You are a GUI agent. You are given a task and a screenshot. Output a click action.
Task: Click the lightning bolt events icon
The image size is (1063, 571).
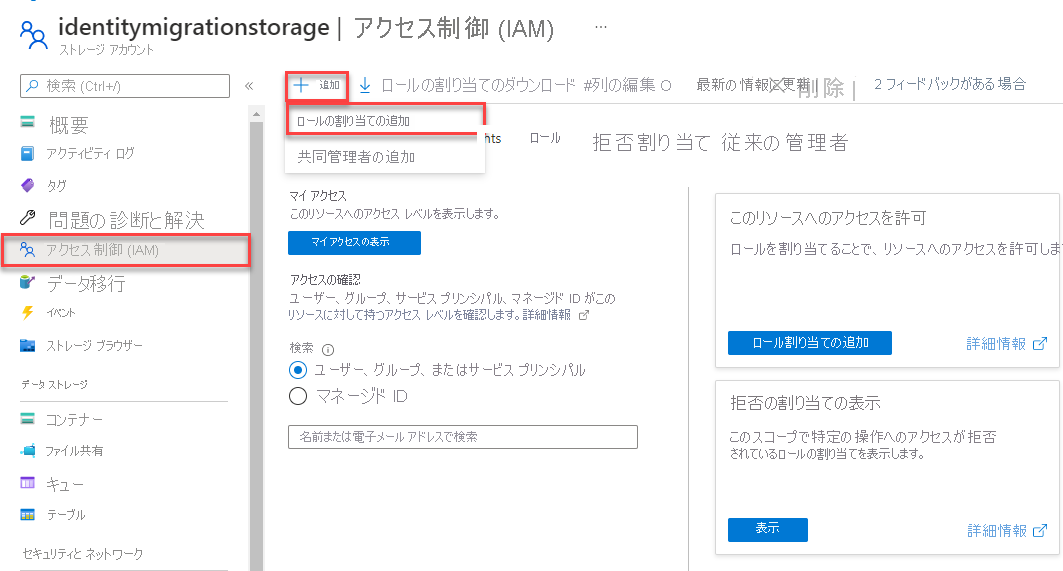27,313
